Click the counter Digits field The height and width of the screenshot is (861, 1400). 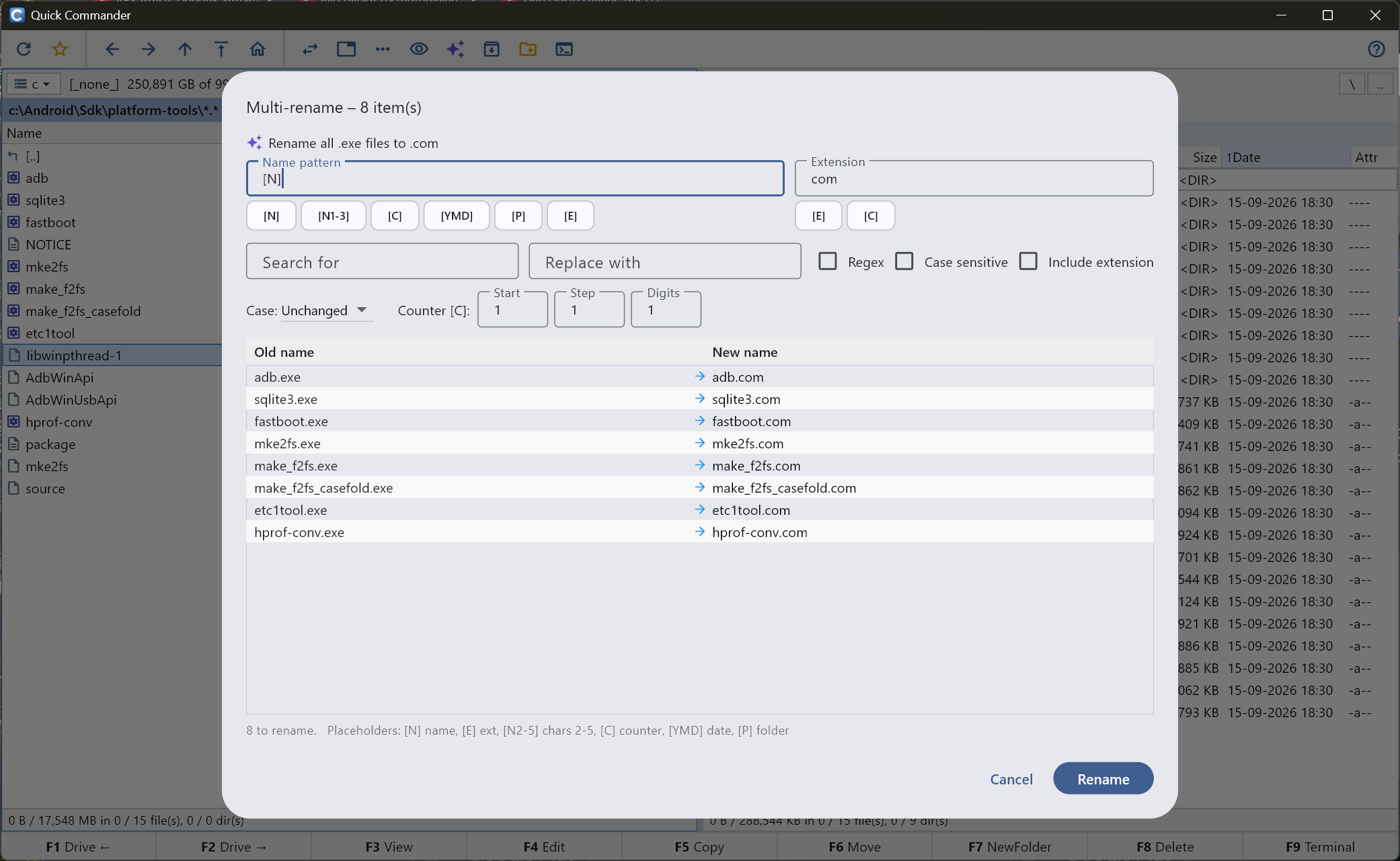point(666,310)
